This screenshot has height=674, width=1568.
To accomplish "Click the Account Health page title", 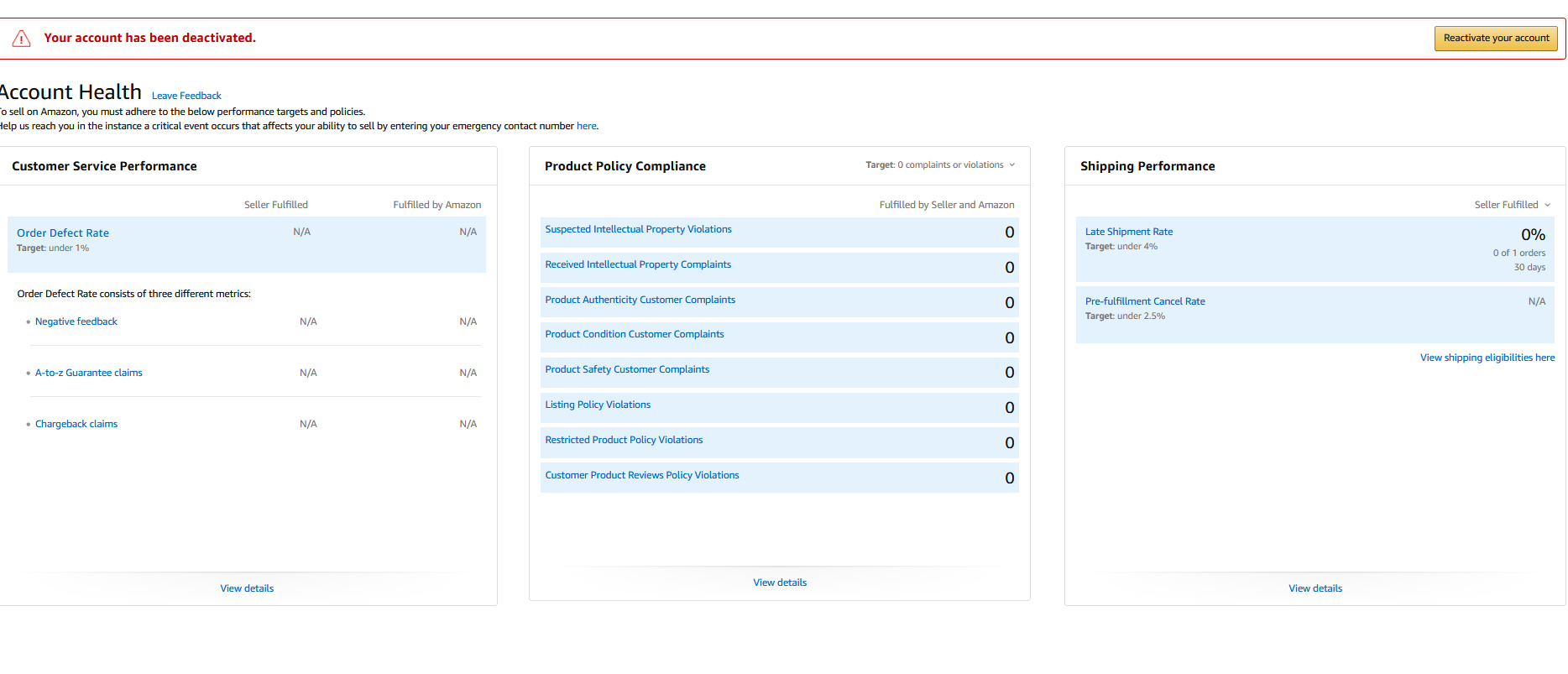I will [x=71, y=91].
